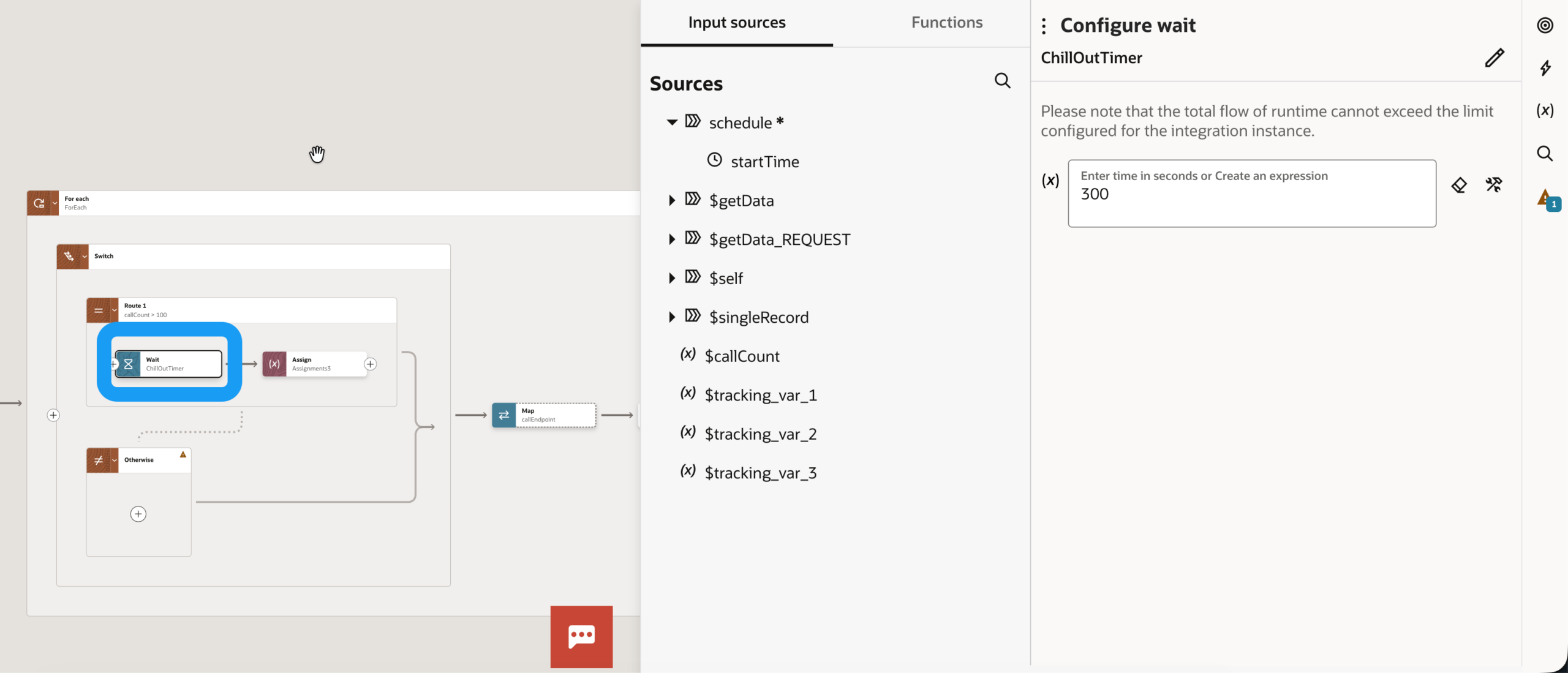The image size is (1568, 673).
Task: Open the Route 1 dropdown chevron
Action: pos(115,310)
